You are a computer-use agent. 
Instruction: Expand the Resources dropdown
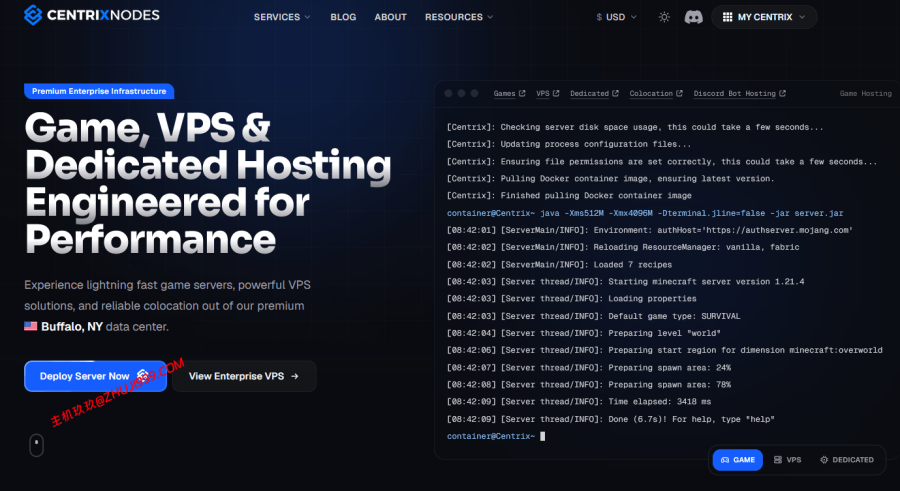pyautogui.click(x=459, y=17)
